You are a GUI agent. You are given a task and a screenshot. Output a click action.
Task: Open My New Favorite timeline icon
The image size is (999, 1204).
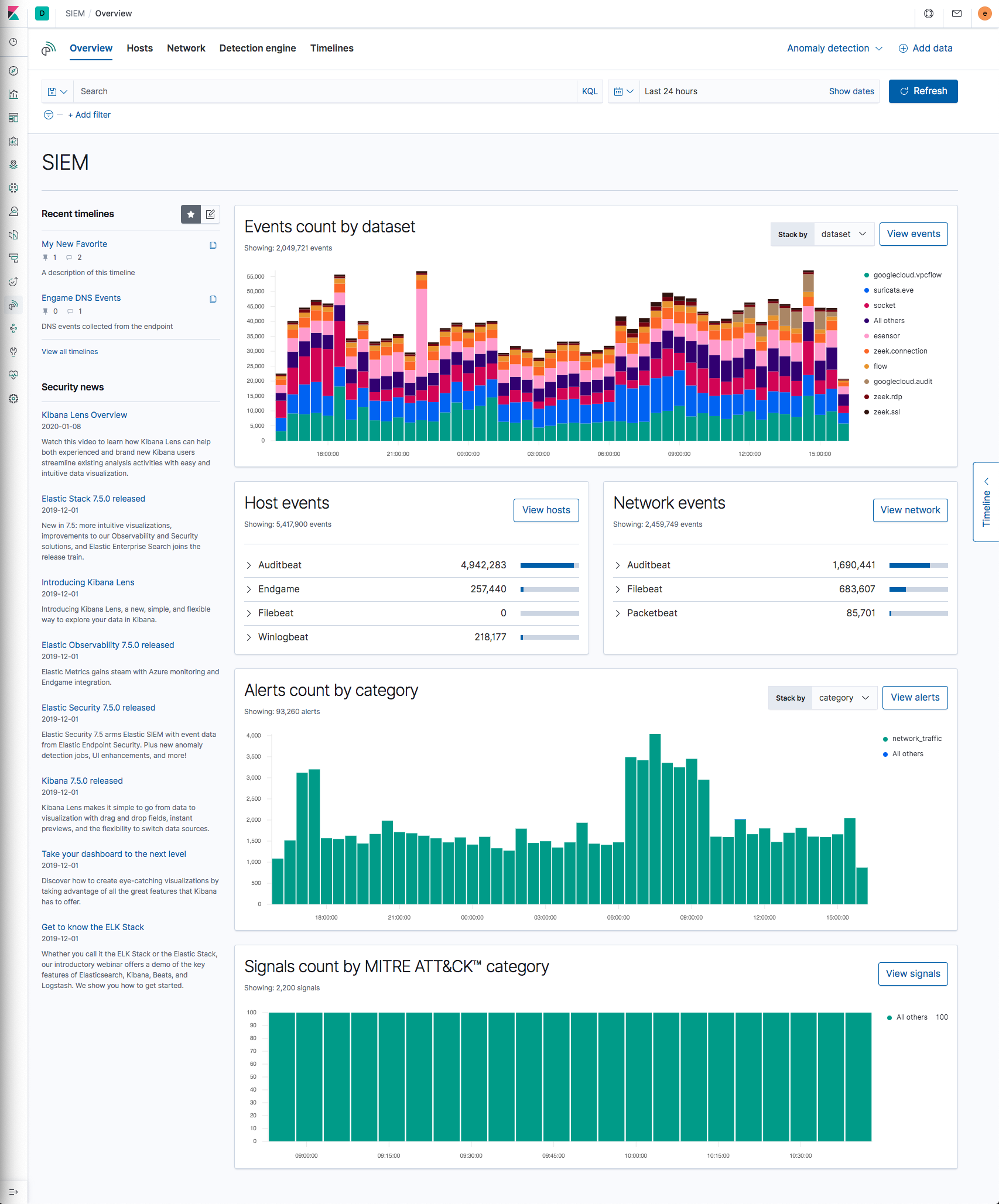pyautogui.click(x=213, y=245)
